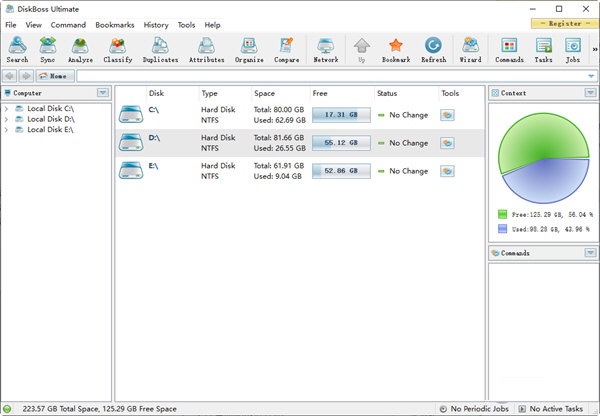Image resolution: width=600 pixels, height=416 pixels.
Task: Open the Command menu
Action: [x=68, y=25]
